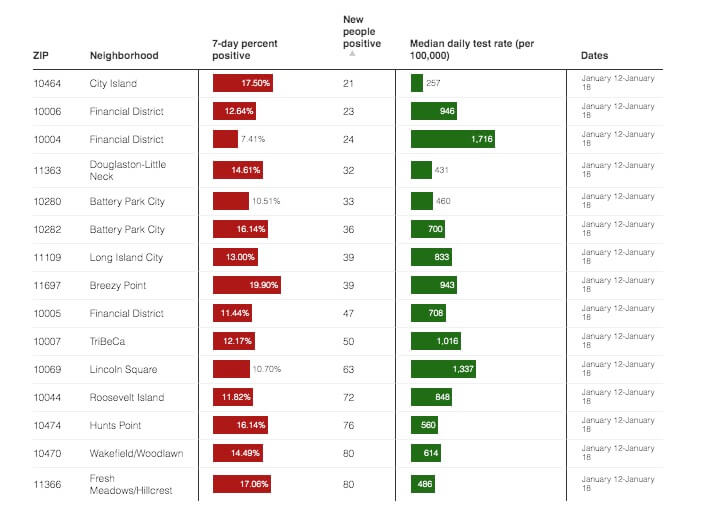Click ZIP code 11366 cell
Screen dimensions: 715x518
pyautogui.click(x=48, y=486)
